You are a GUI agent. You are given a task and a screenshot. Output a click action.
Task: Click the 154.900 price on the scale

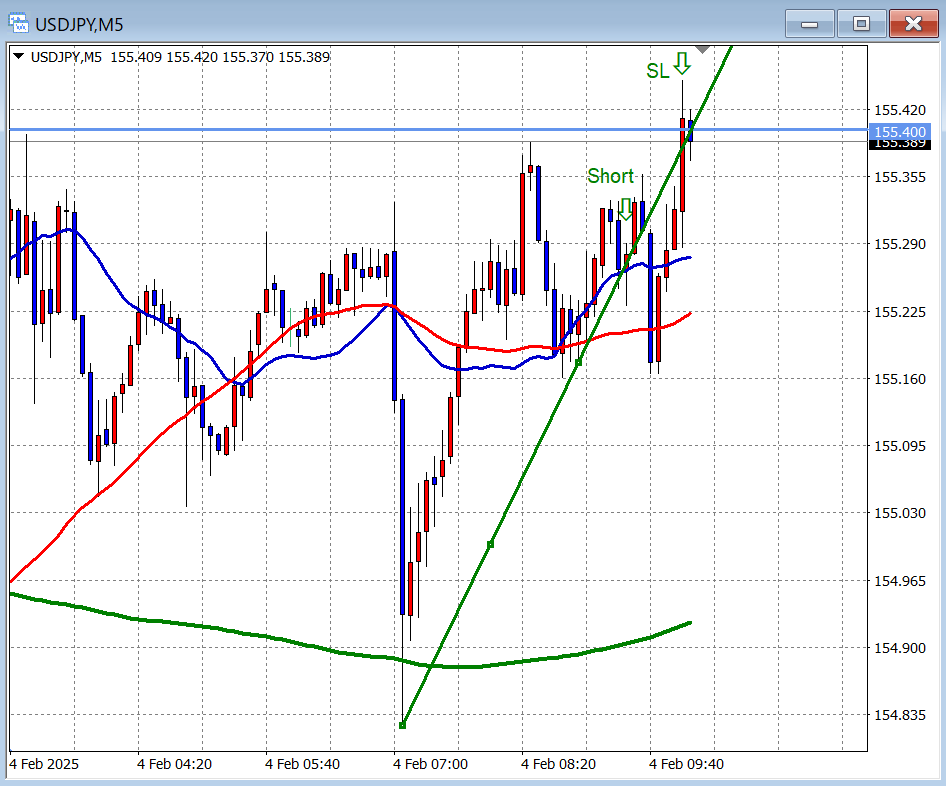coord(899,648)
